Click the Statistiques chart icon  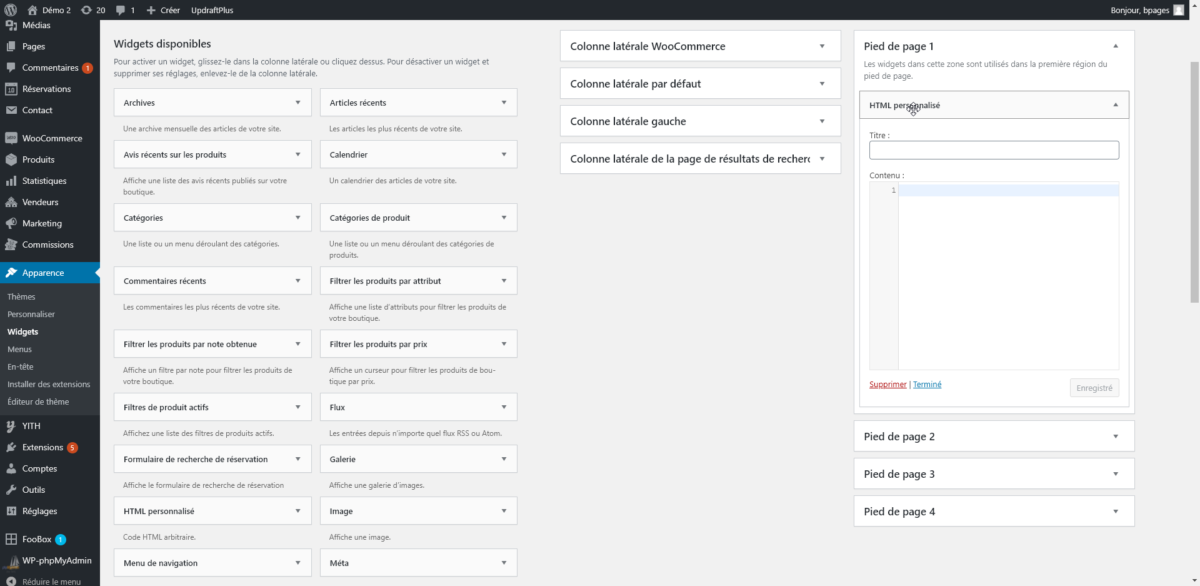click(11, 181)
